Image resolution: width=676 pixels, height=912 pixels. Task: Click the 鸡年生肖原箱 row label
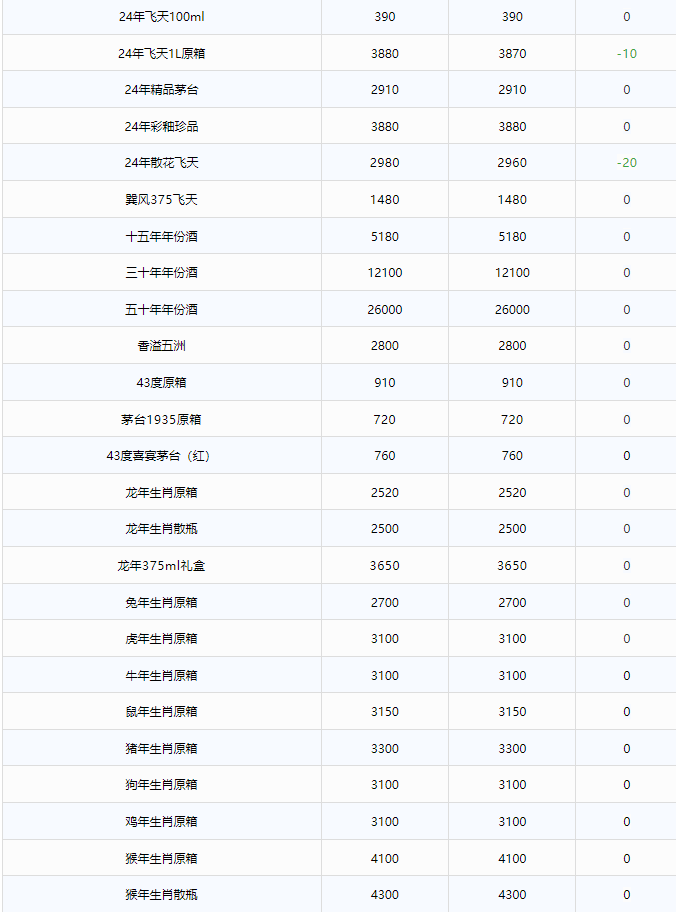coord(161,821)
